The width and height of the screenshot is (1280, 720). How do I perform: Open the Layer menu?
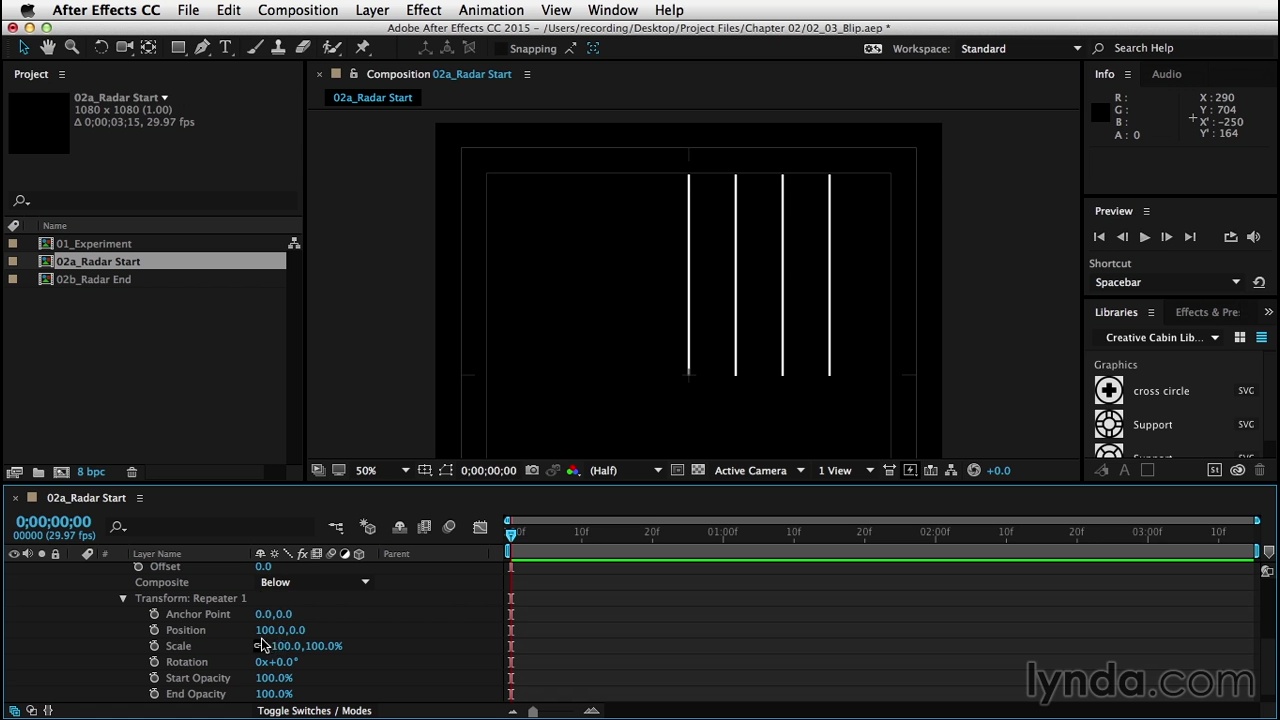pyautogui.click(x=372, y=10)
